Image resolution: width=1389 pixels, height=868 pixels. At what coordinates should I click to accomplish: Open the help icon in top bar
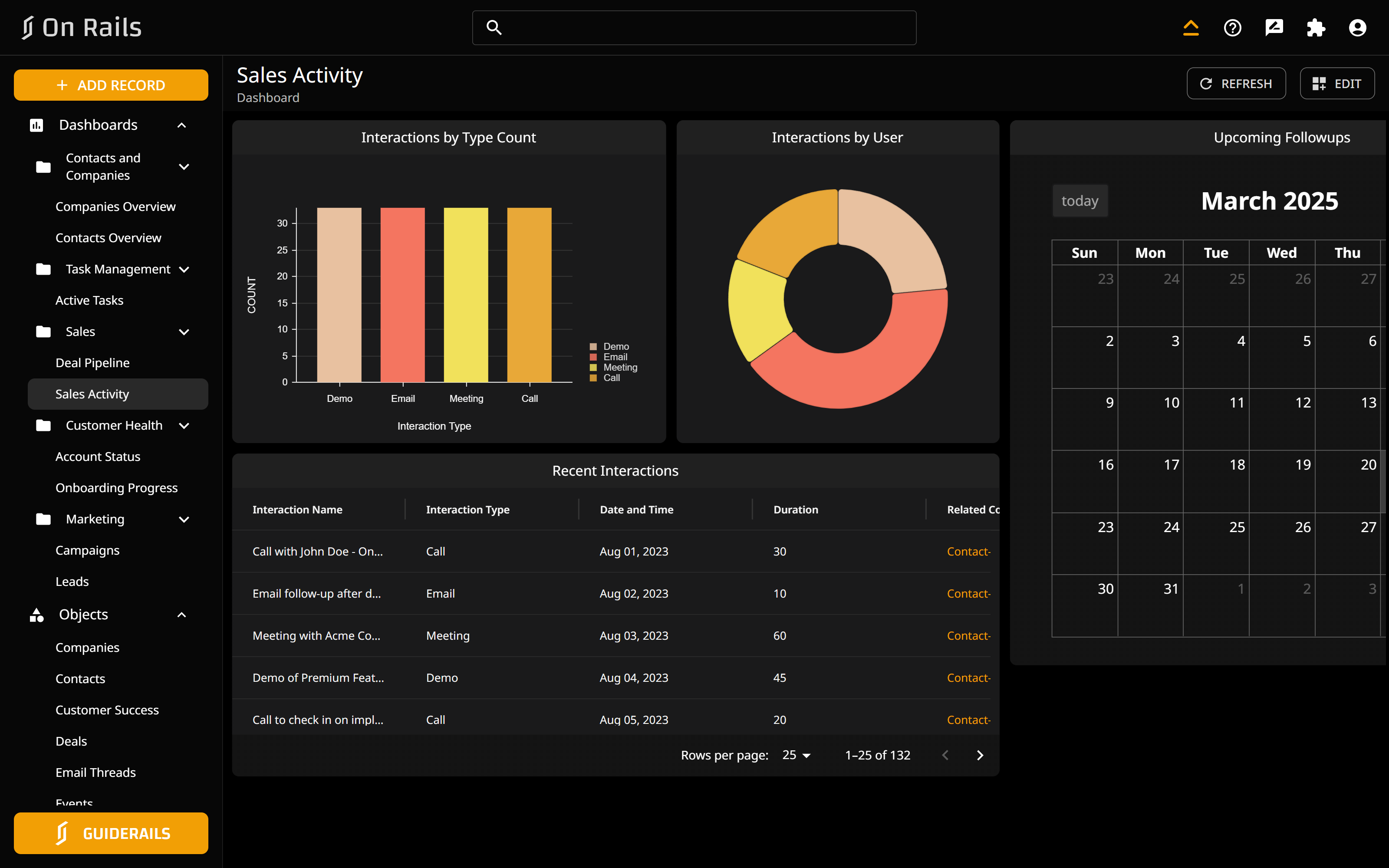click(1232, 27)
